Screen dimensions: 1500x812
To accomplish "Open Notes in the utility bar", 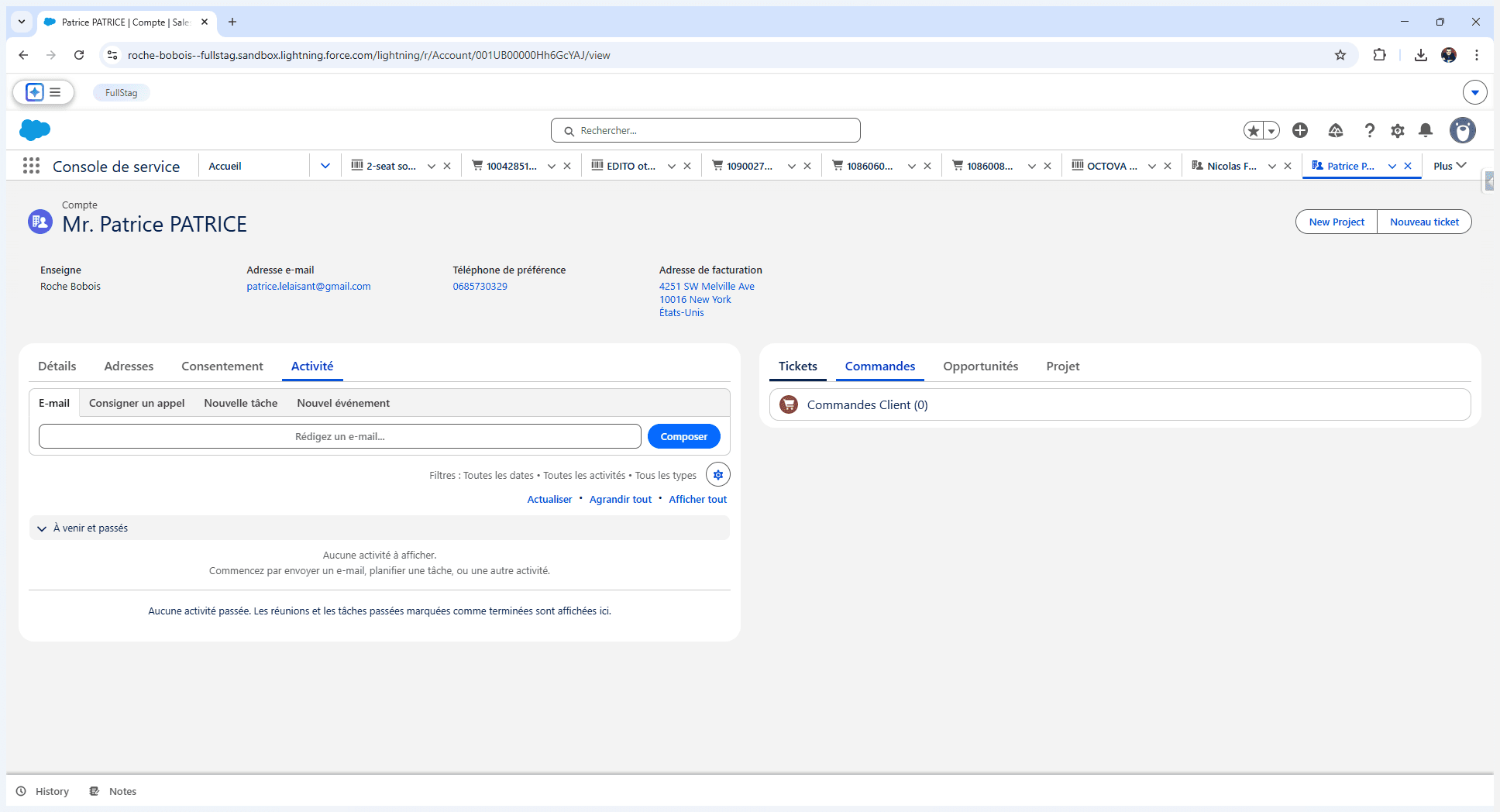I will [x=113, y=791].
